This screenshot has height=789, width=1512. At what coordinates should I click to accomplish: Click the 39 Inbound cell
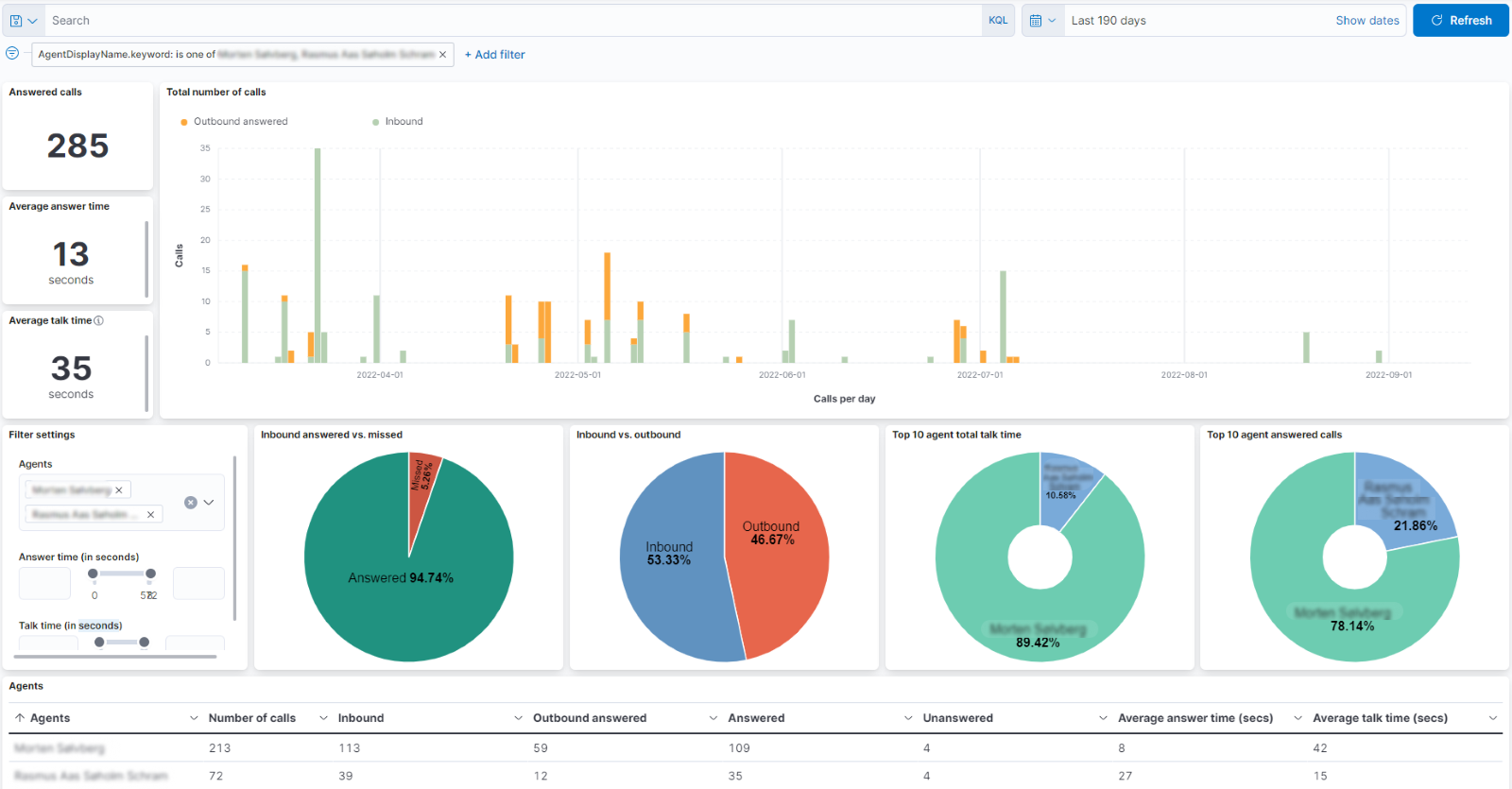pos(346,776)
